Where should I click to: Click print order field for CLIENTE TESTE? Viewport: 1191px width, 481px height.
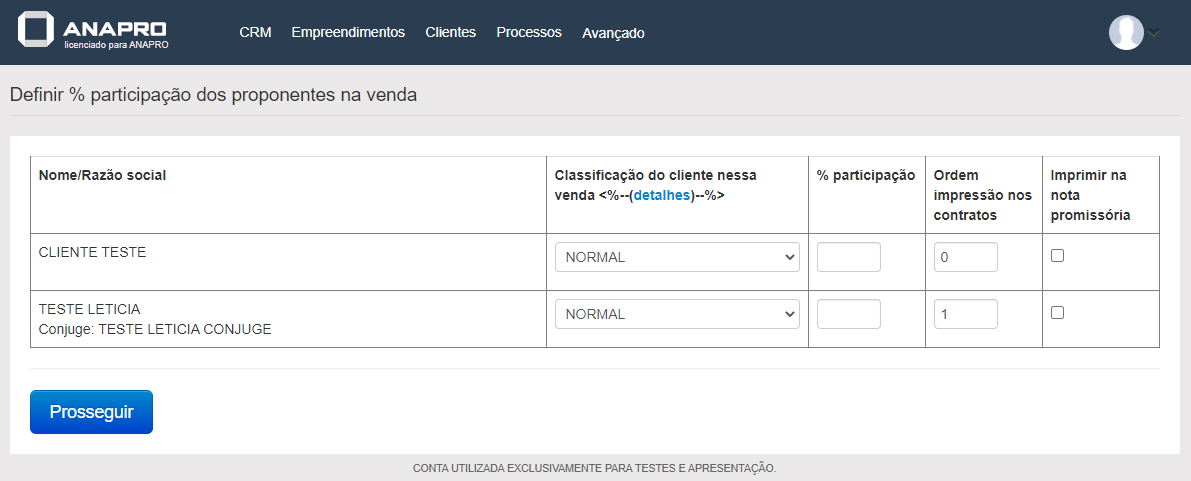(x=965, y=257)
